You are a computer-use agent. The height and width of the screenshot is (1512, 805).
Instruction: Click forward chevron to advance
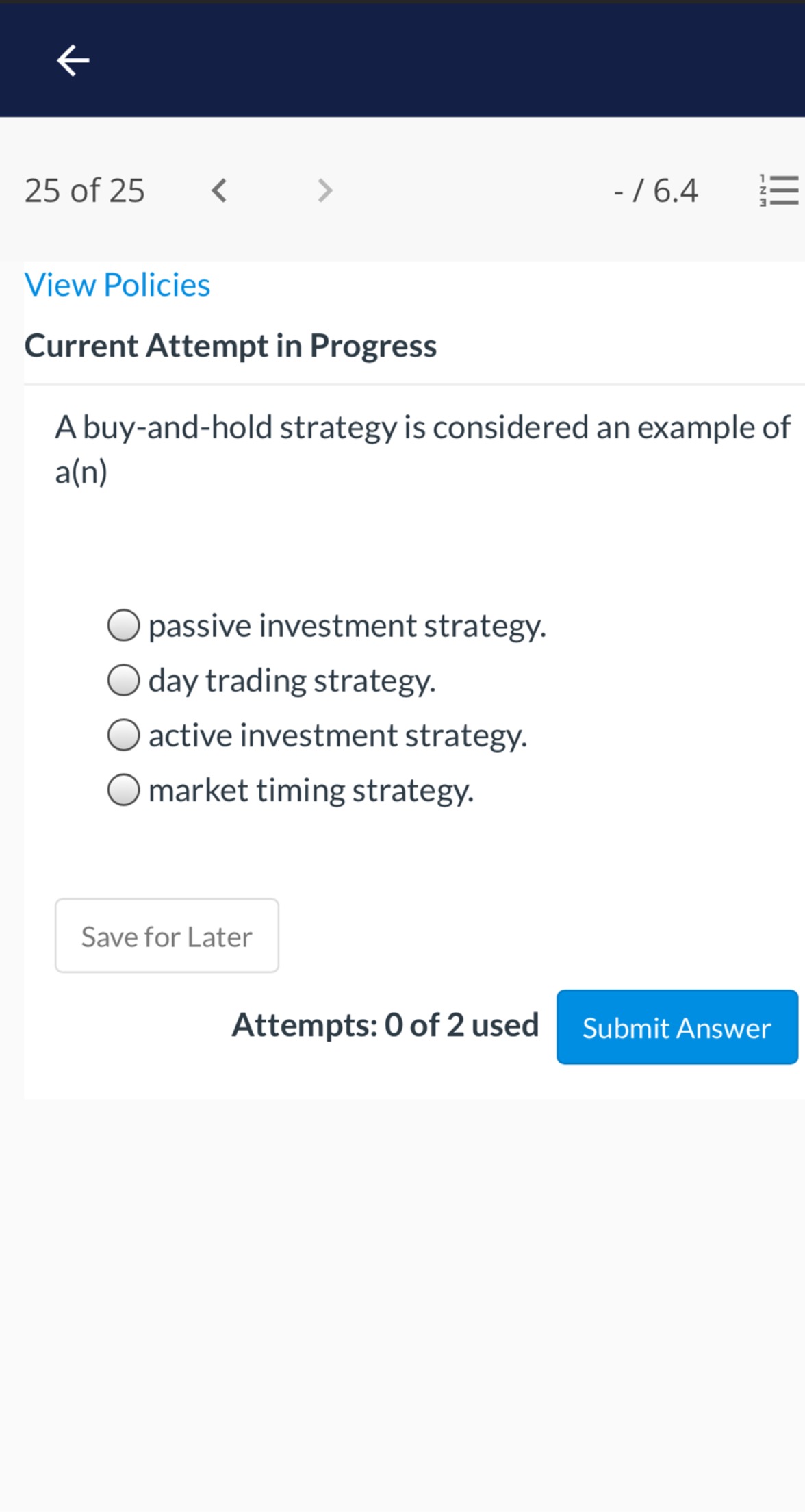[324, 190]
